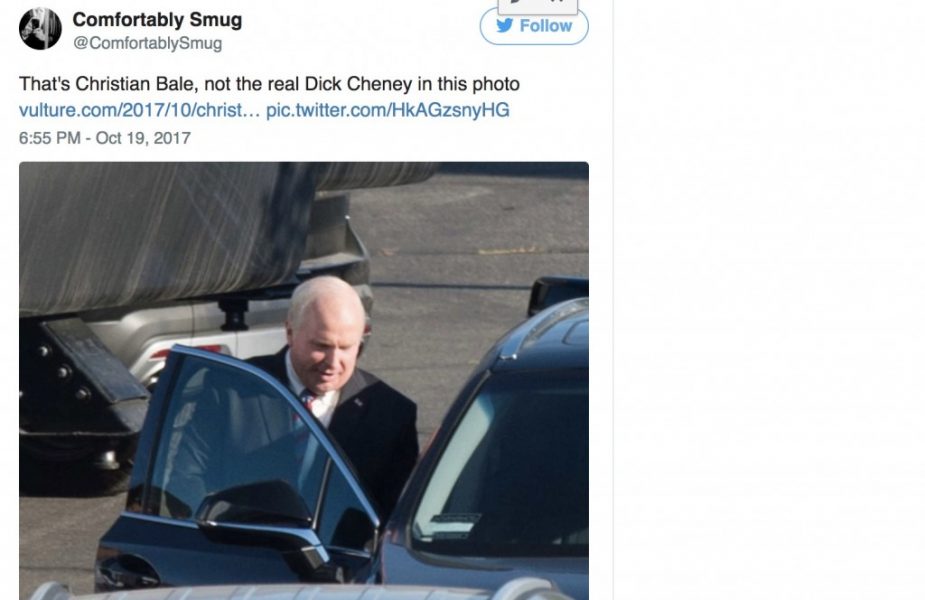
Task: Click the partial popup above the Follow button
Action: 537,6
